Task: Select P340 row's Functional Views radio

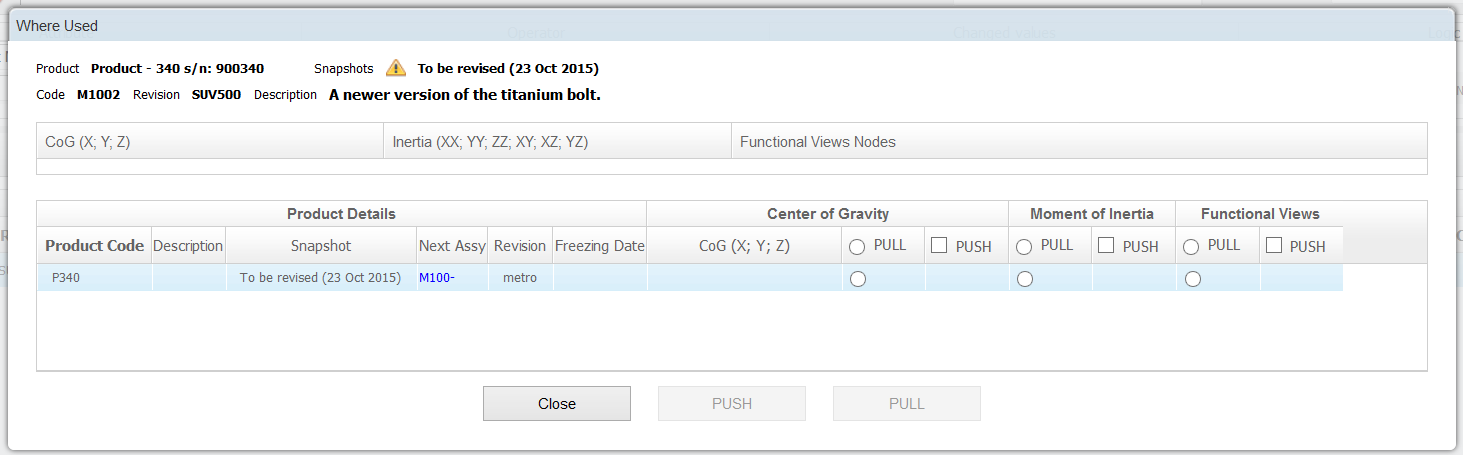Action: [x=1192, y=280]
